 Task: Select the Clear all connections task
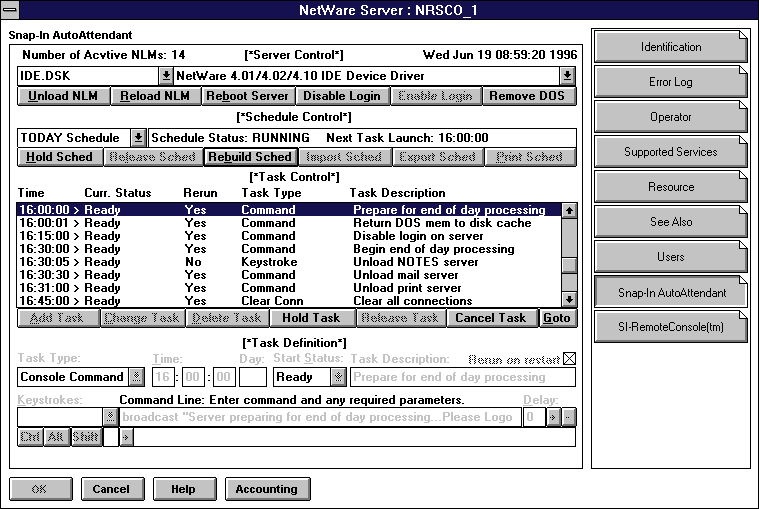pyautogui.click(x=289, y=300)
